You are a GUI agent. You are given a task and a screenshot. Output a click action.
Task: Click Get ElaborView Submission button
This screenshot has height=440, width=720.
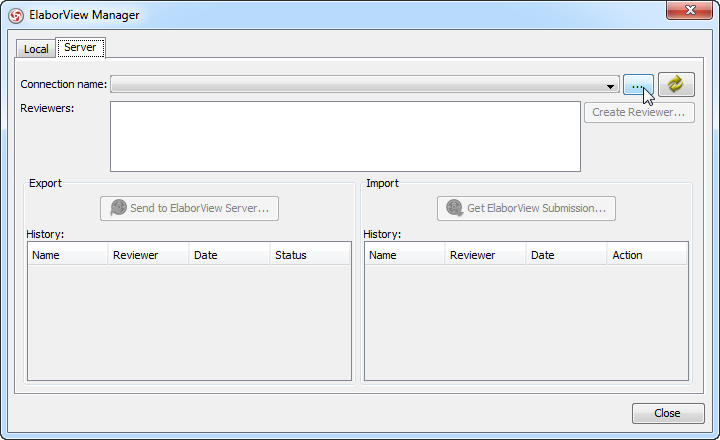point(526,209)
